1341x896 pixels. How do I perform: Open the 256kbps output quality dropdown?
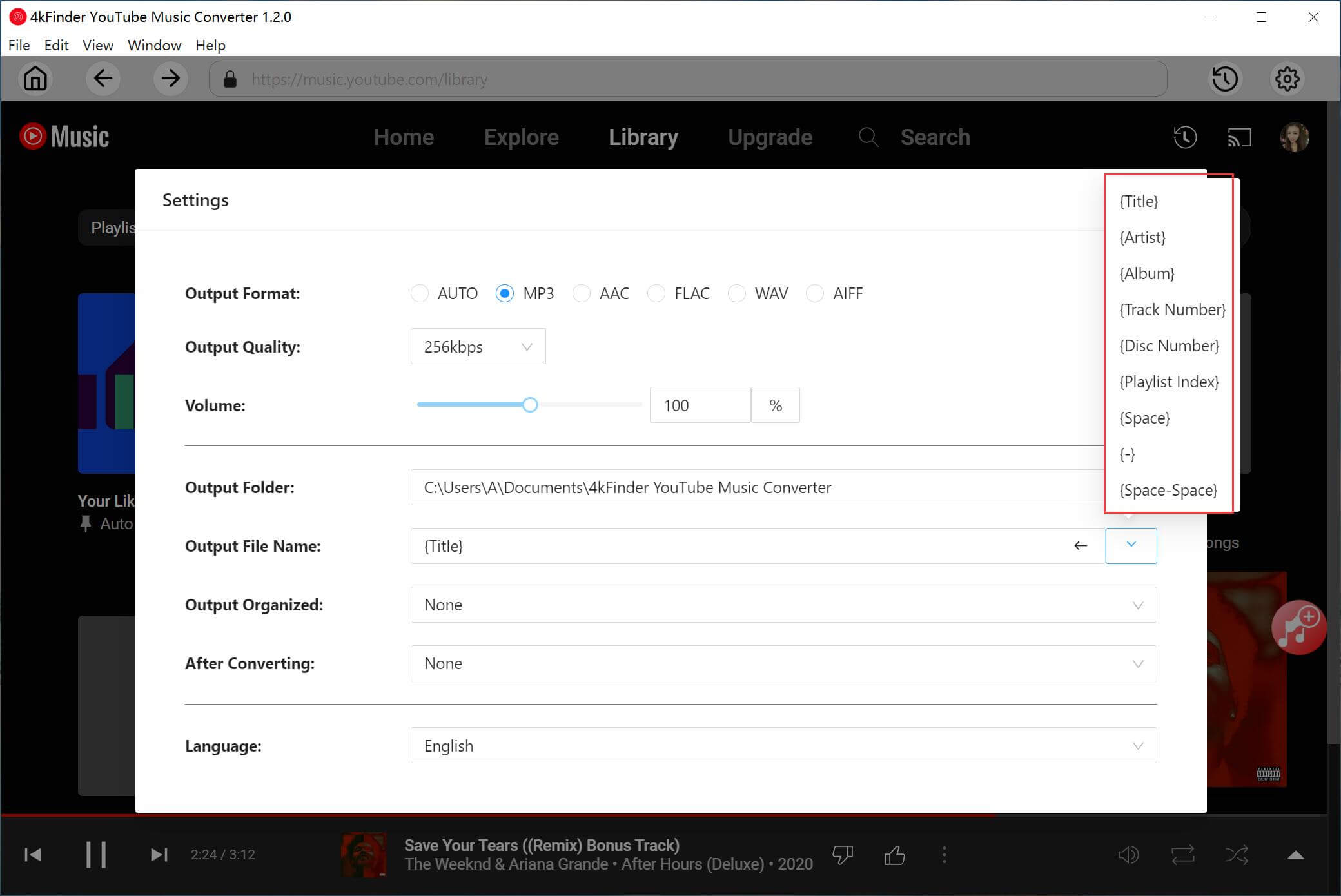click(478, 347)
